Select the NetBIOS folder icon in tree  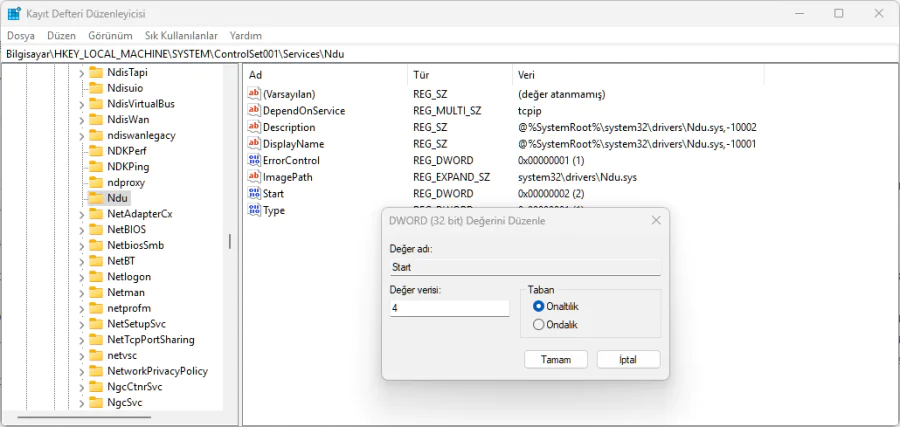96,229
